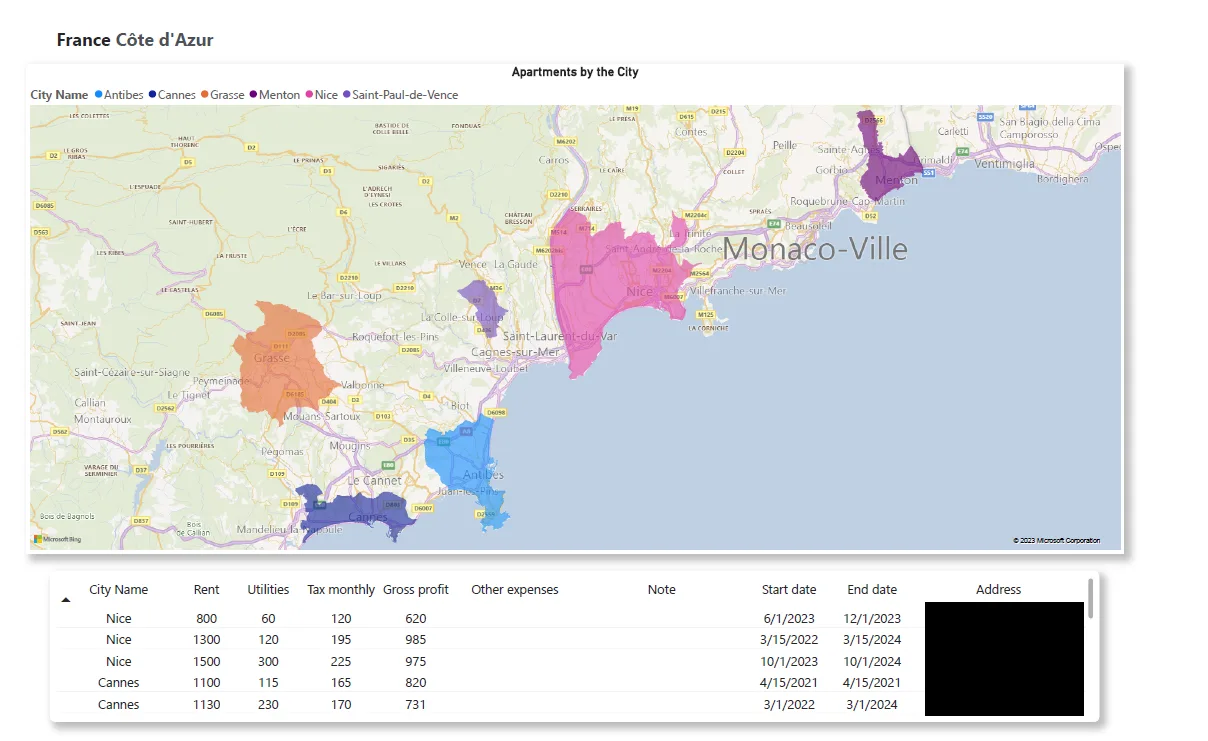Click the table's vertical scrollbar

tap(1091, 598)
